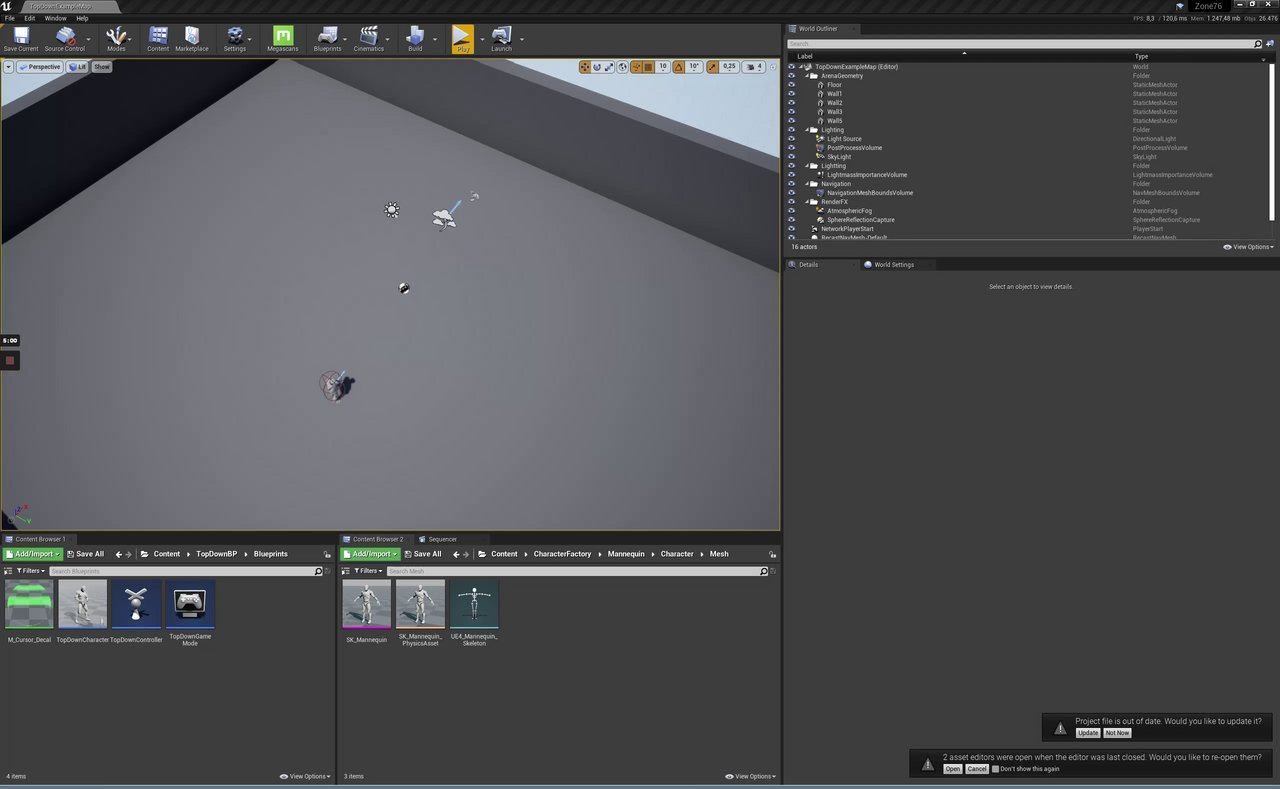Screen dimensions: 1280x789
Task: Open the Launch options dropdown arrow
Action: 521,39
